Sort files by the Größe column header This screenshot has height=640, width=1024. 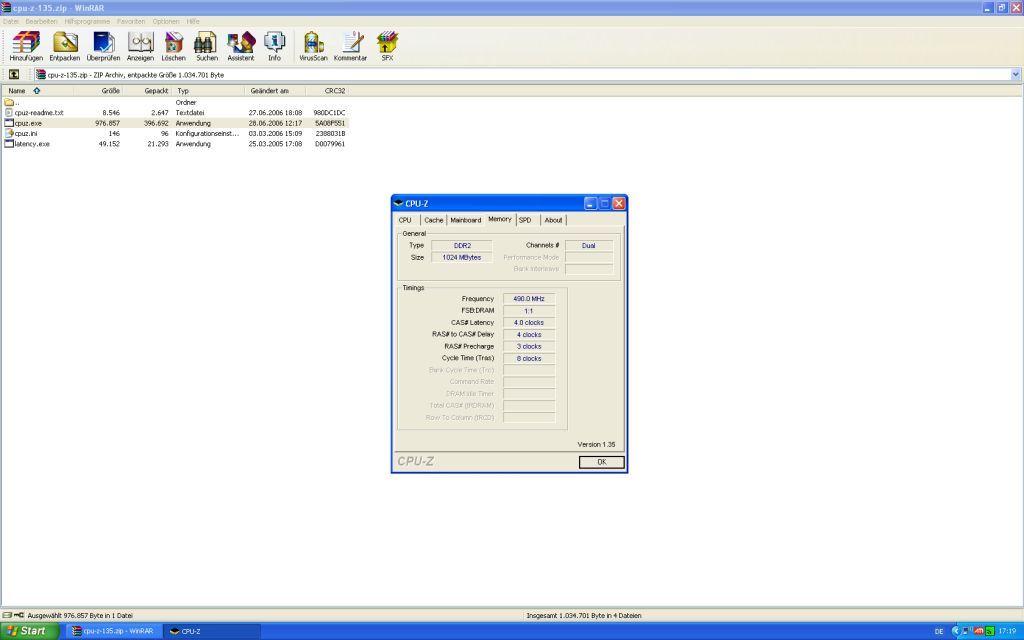[98, 91]
